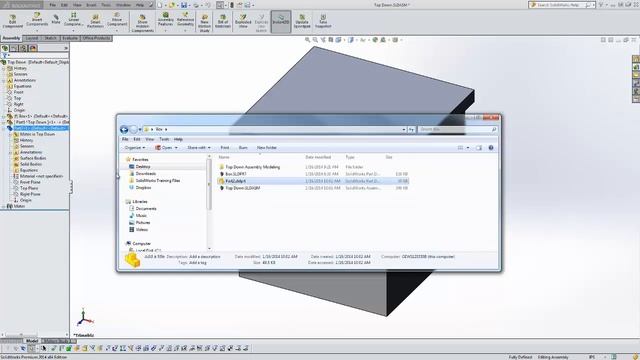
Task: Open the Help menu in the Explorer window
Action: tap(178, 139)
